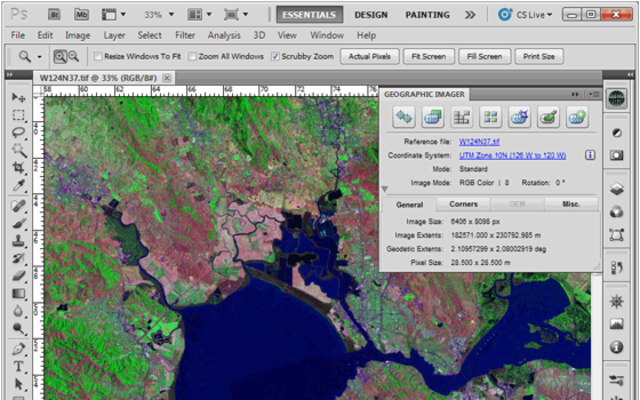This screenshot has height=400, width=640.
Task: Launch Adobe Bridge from top bar
Action: coord(53,15)
